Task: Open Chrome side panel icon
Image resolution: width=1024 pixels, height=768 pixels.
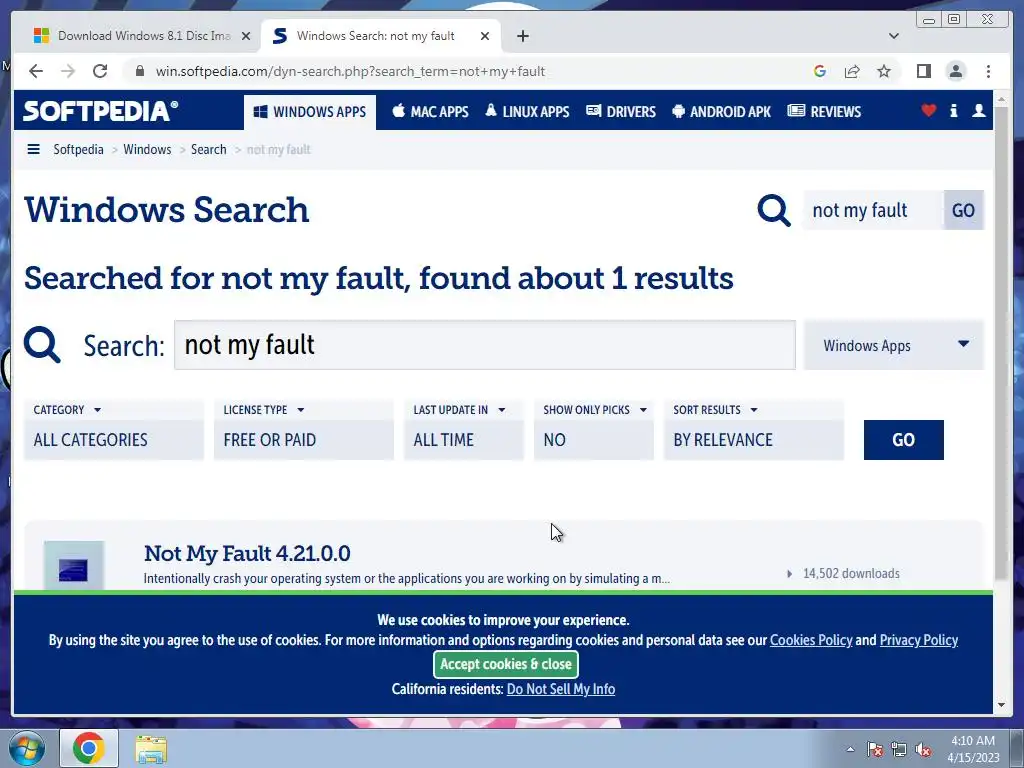Action: coord(923,71)
